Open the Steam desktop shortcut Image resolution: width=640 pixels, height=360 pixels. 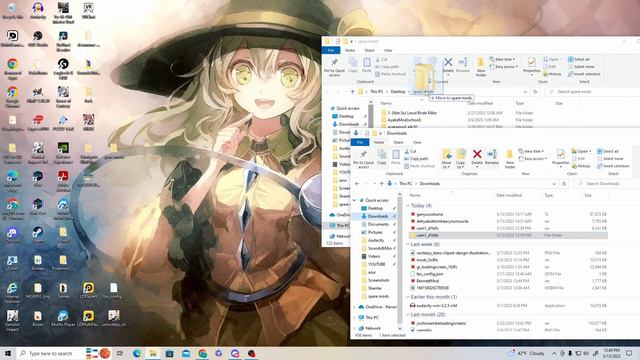(x=38, y=235)
